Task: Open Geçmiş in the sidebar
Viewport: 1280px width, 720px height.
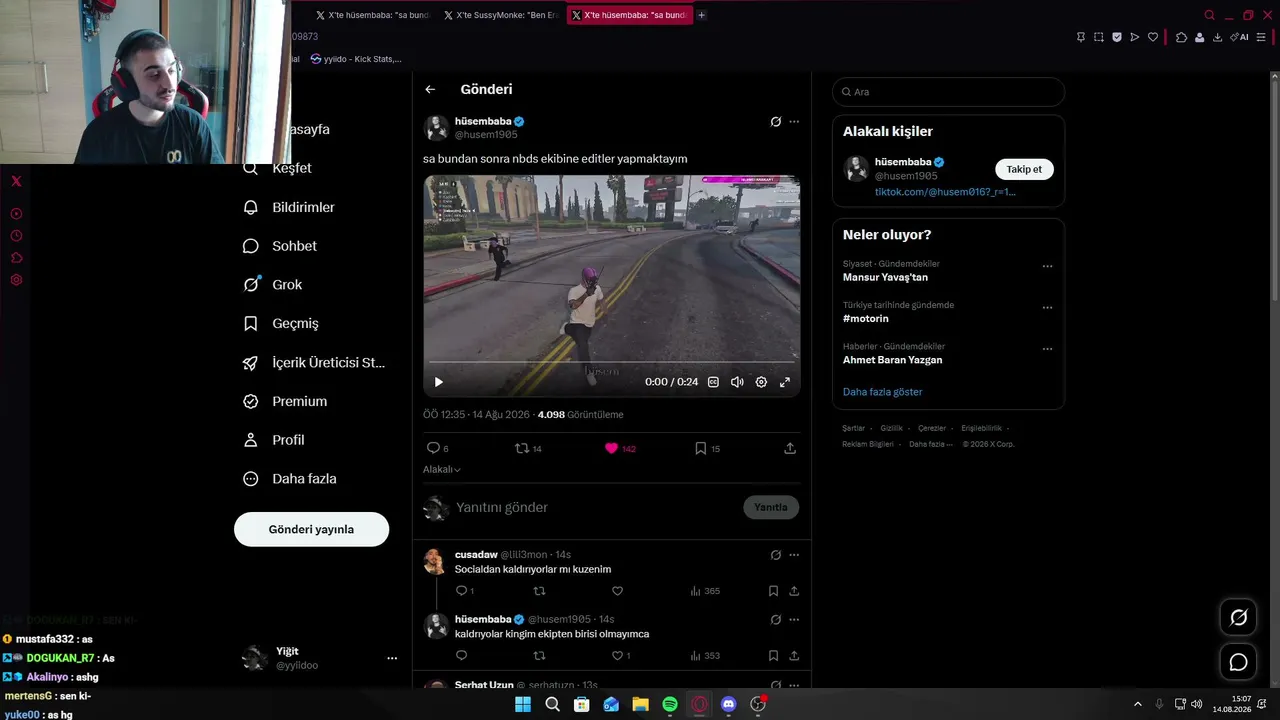Action: (x=280, y=324)
